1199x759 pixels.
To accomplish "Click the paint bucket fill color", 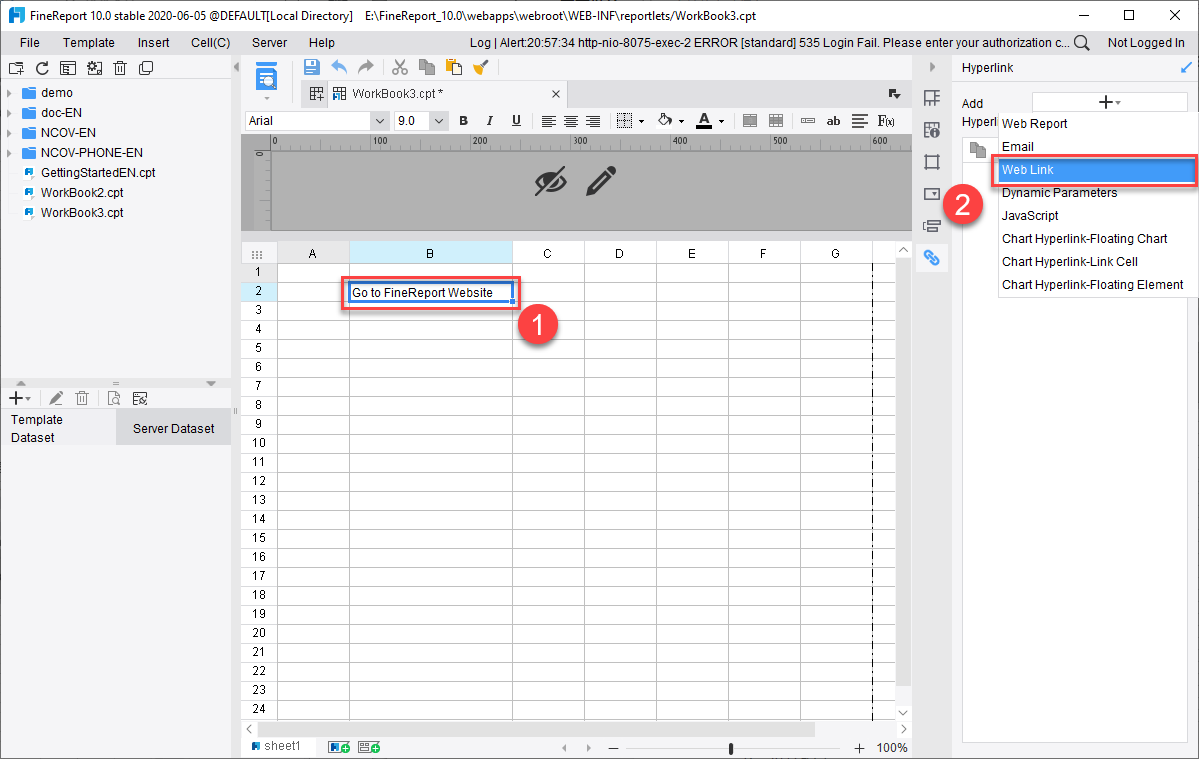I will (665, 120).
